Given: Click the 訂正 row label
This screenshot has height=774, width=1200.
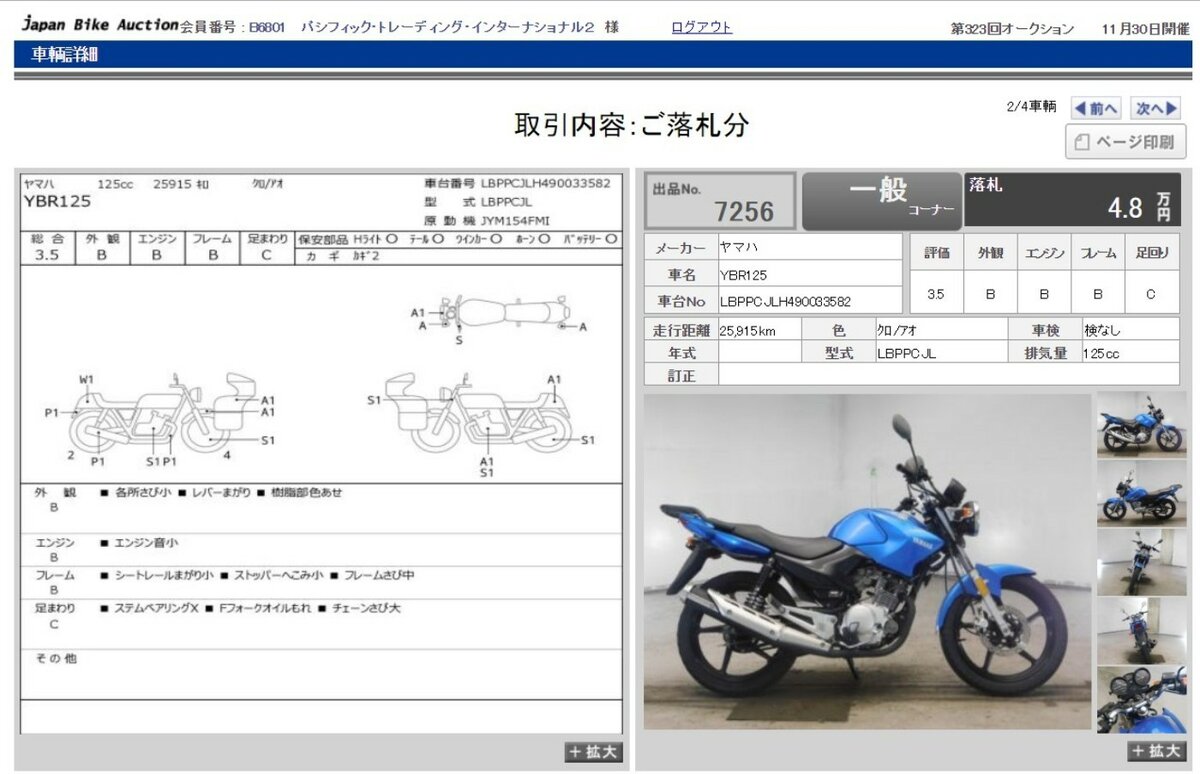Looking at the screenshot, I should click(681, 376).
